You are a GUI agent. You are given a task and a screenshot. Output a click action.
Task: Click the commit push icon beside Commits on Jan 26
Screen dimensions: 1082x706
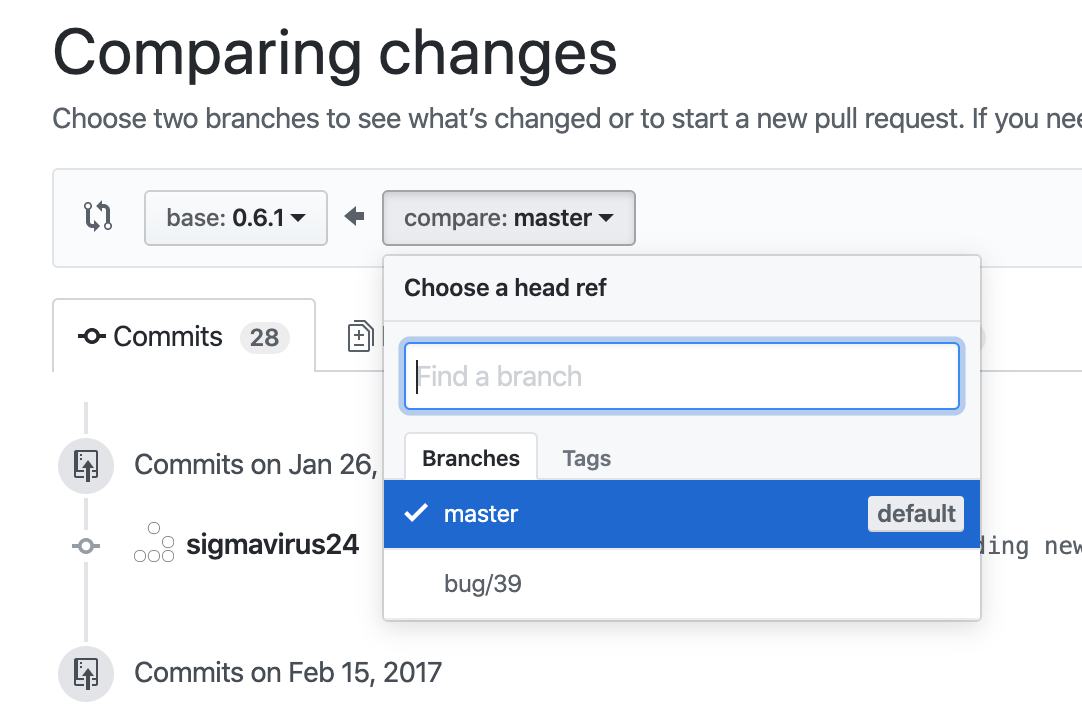click(x=85, y=465)
